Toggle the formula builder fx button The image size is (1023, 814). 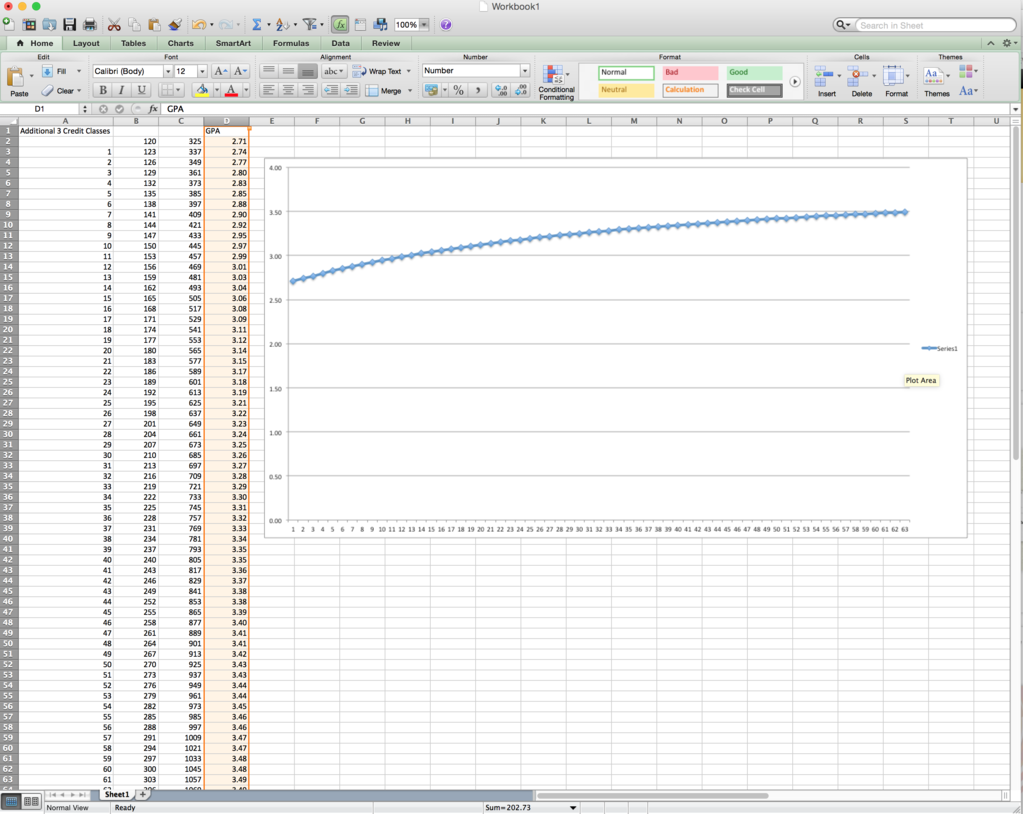[x=340, y=25]
